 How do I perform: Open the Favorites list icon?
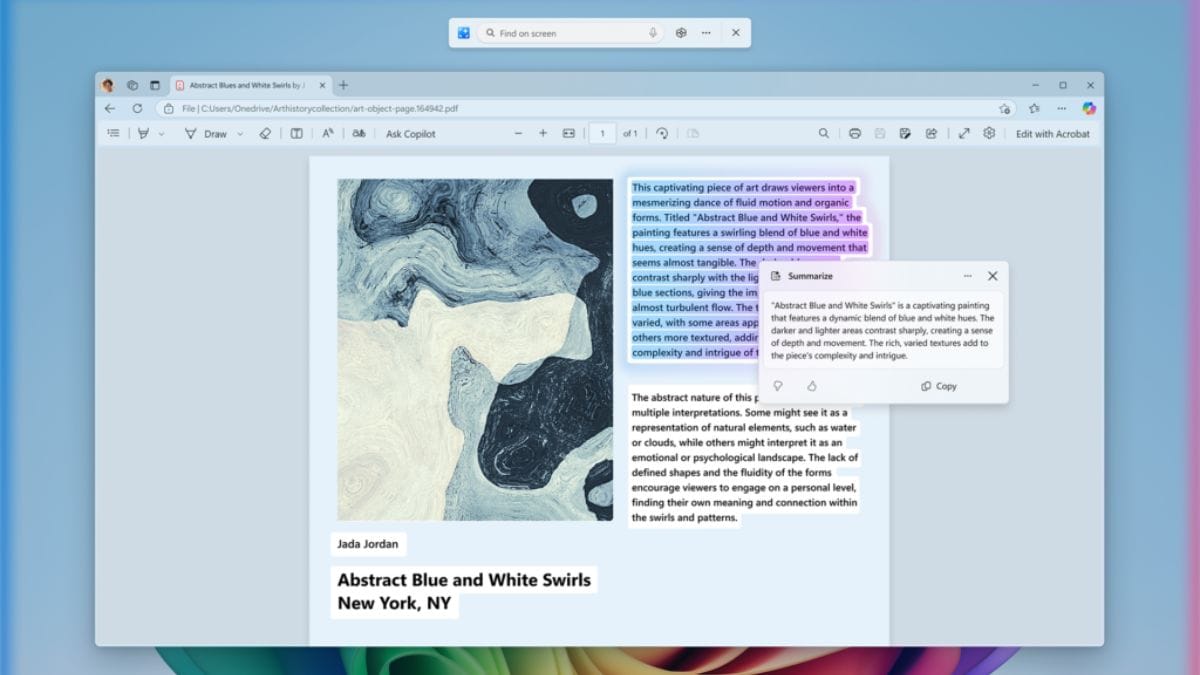coord(1034,108)
